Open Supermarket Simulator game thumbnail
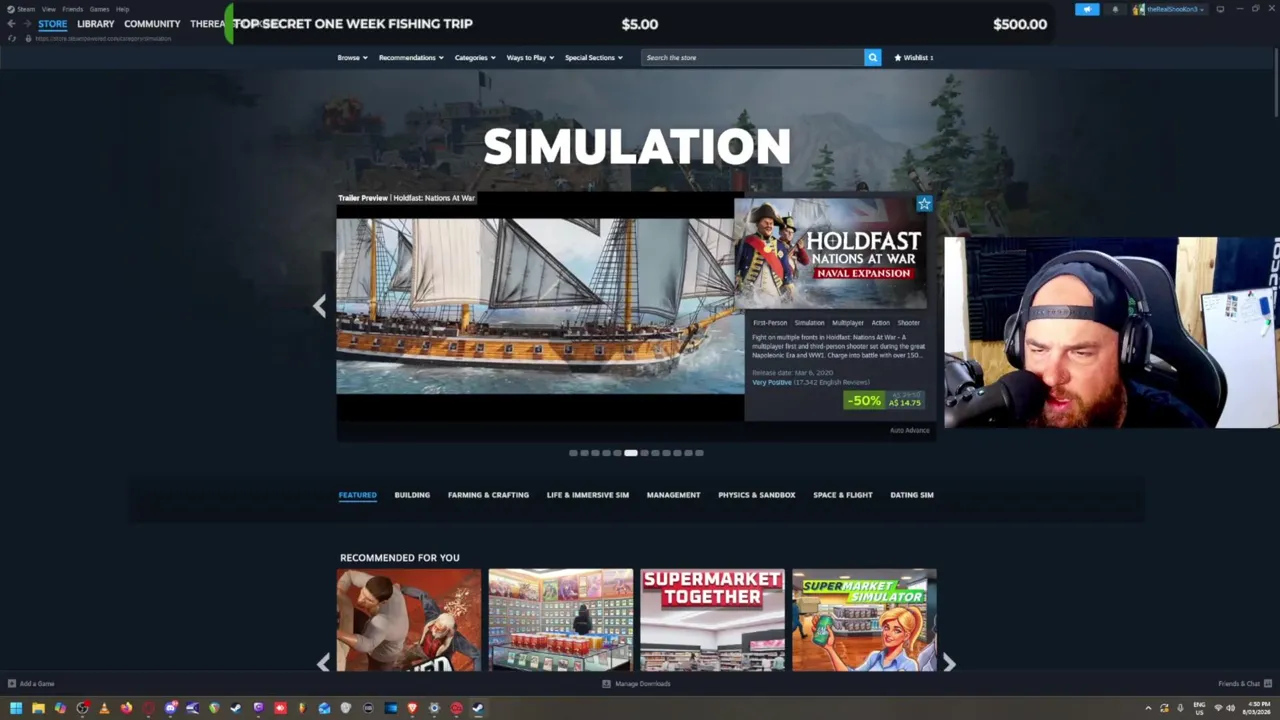This screenshot has height=720, width=1280. coord(864,620)
